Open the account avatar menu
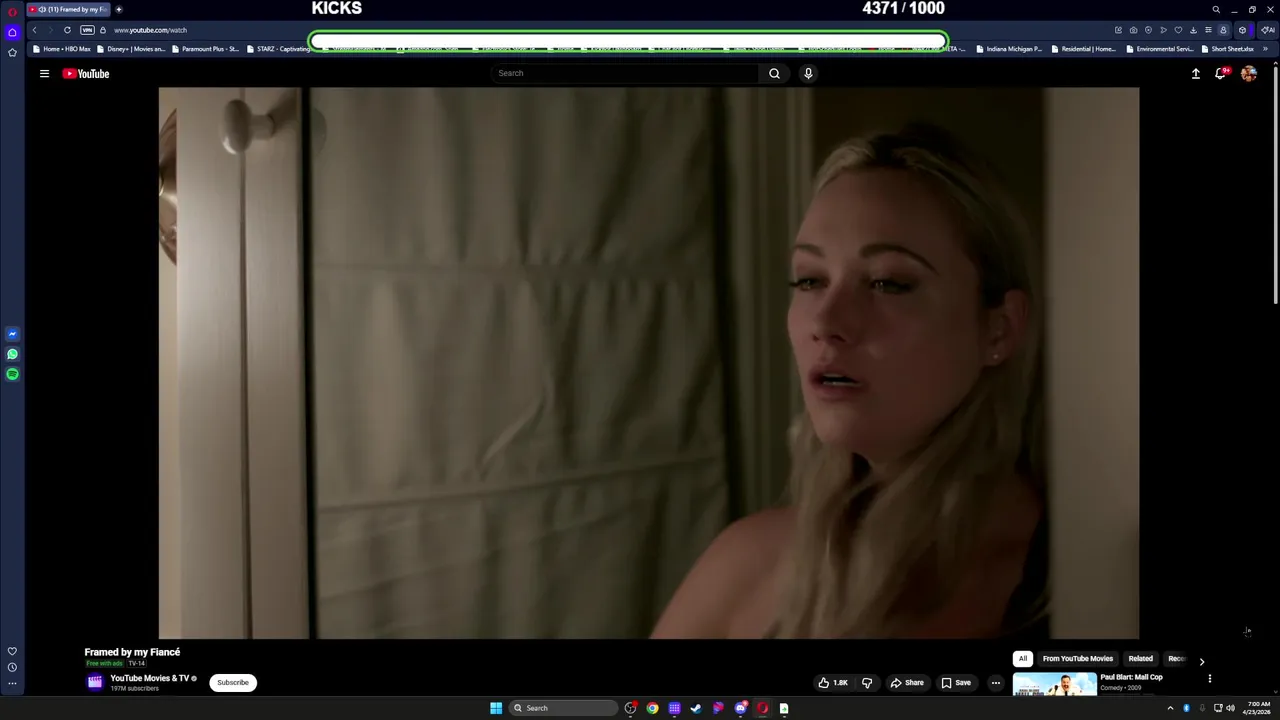Viewport: 1280px width, 720px height. 1249,73
